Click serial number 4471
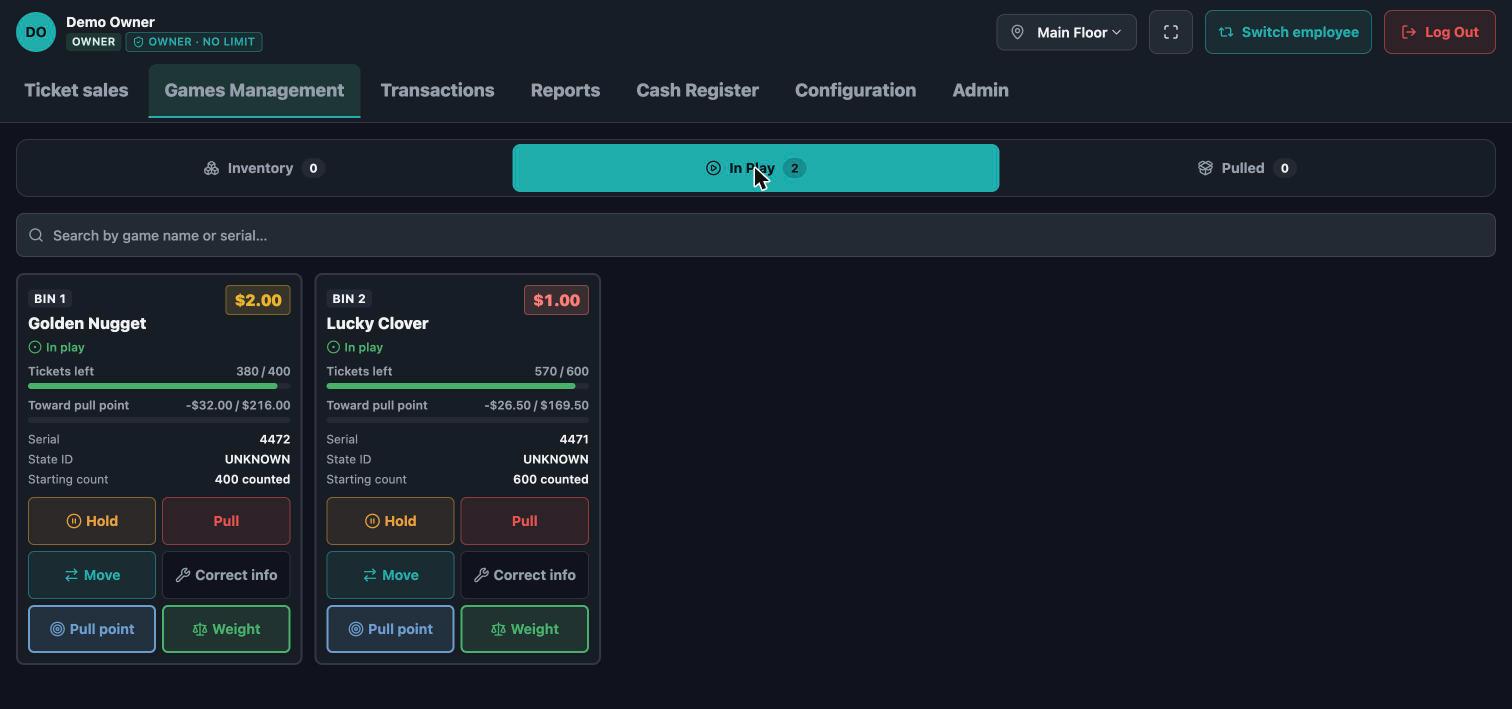This screenshot has height=709, width=1512. click(573, 439)
